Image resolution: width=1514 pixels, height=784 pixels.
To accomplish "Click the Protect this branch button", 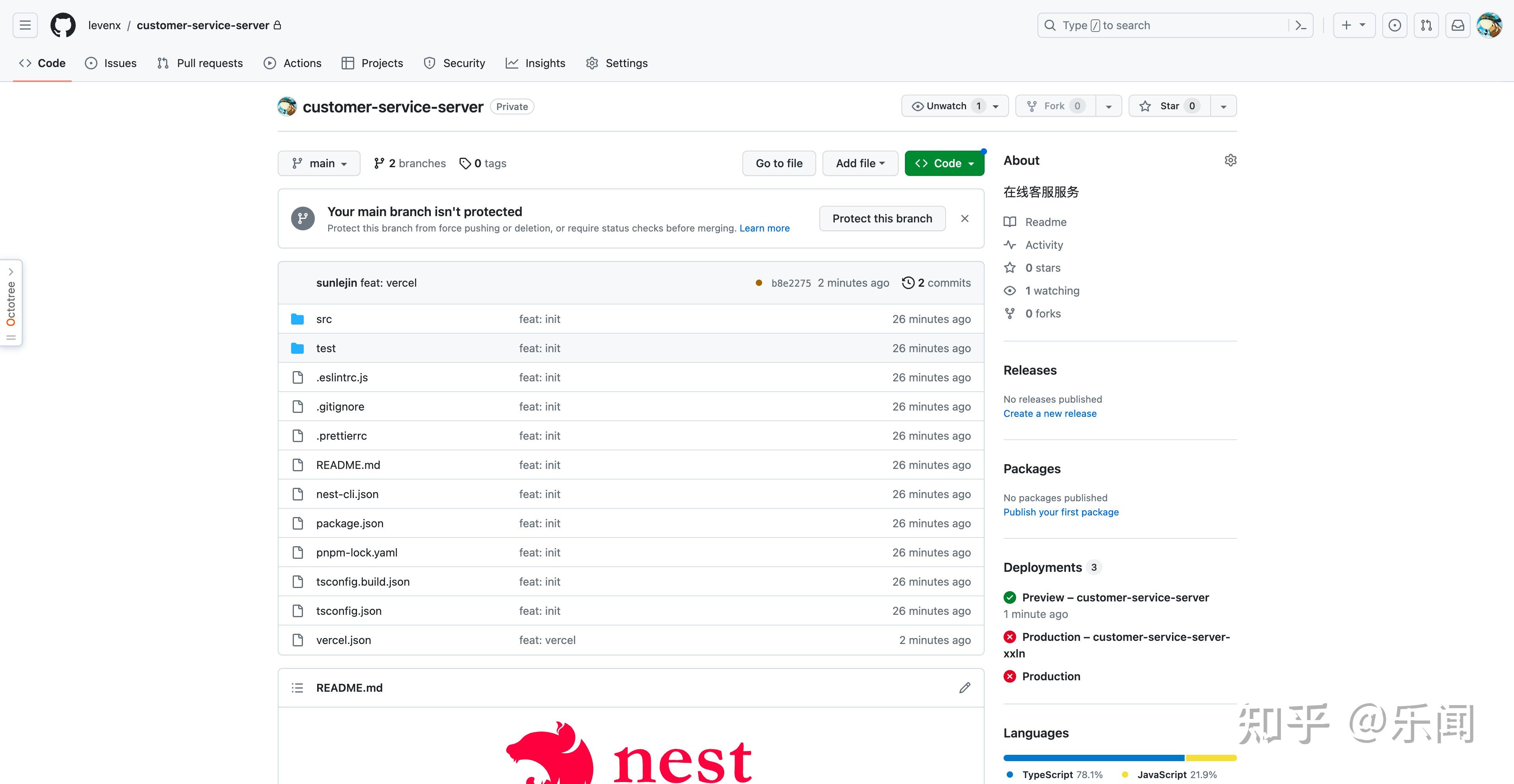I will coord(882,218).
